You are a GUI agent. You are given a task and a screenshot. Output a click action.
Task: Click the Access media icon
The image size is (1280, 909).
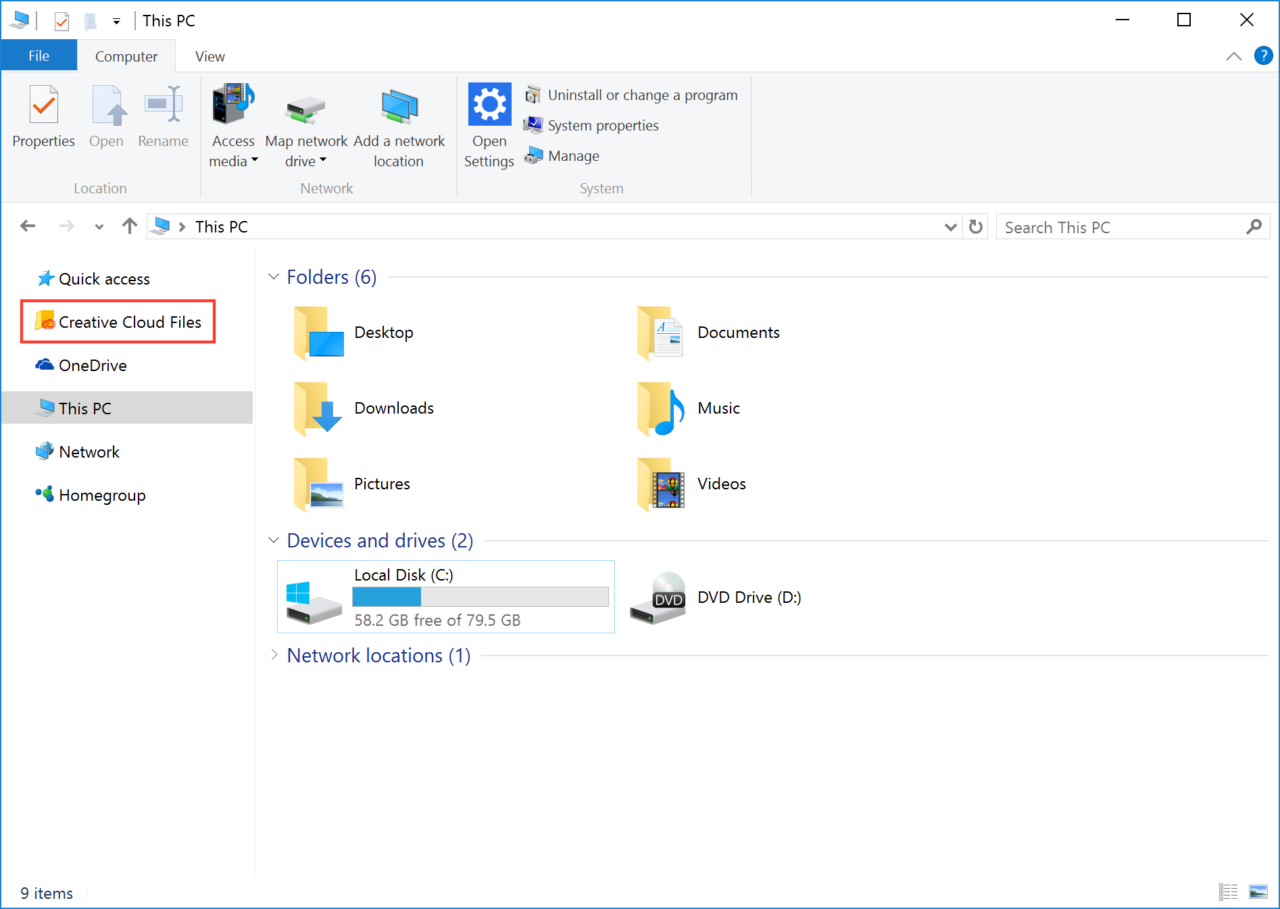click(x=233, y=103)
